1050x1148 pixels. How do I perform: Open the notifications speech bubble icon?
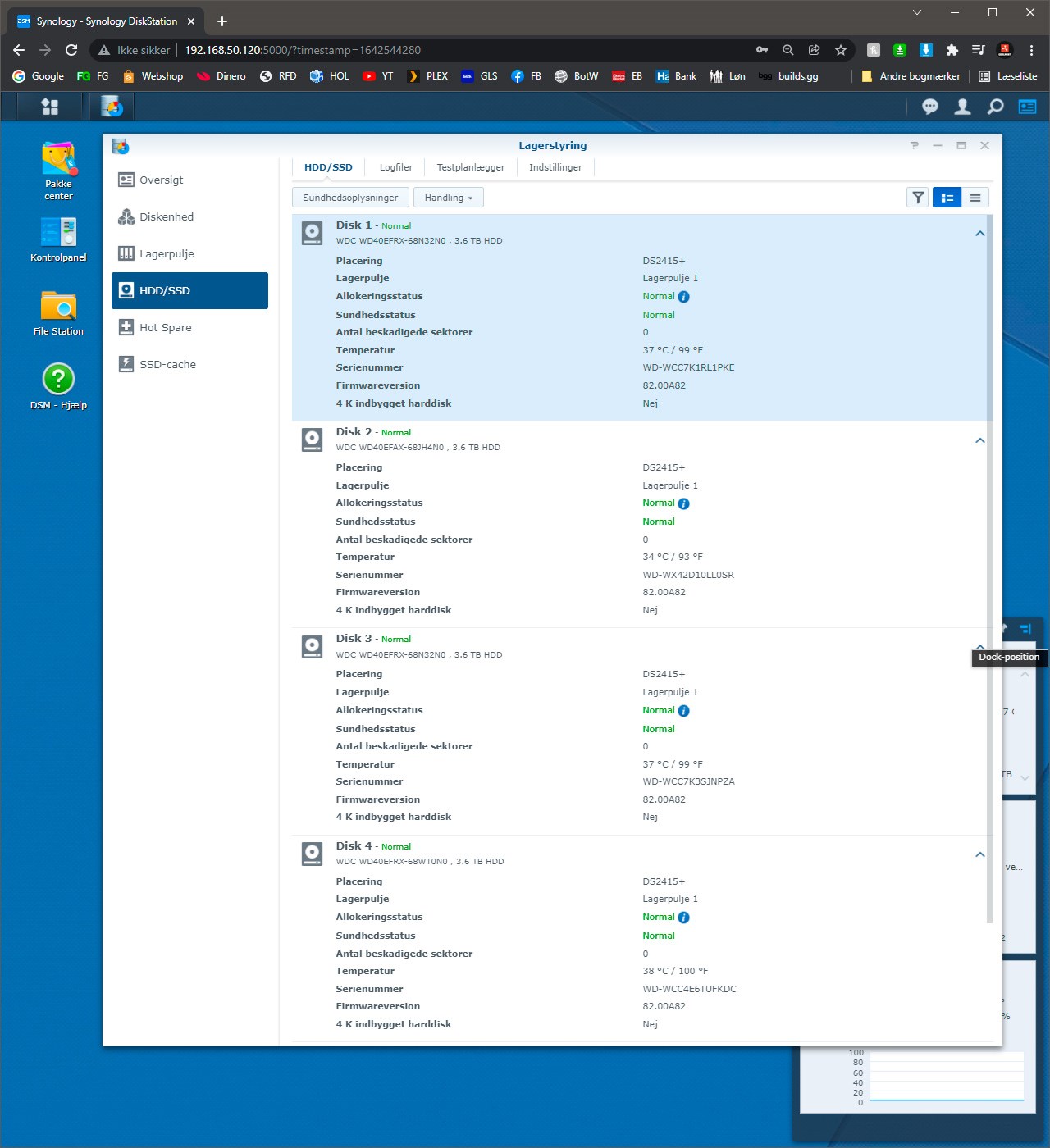930,107
